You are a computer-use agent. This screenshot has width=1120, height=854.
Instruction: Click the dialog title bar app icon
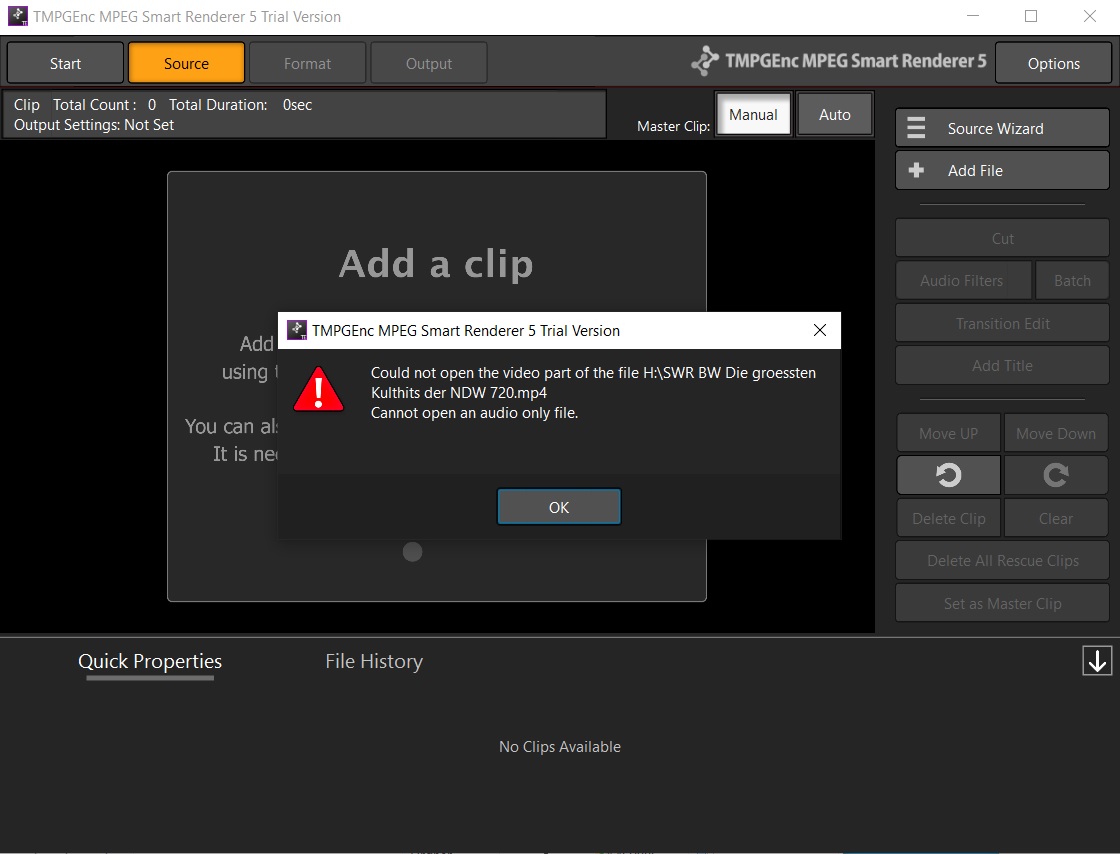tap(296, 330)
